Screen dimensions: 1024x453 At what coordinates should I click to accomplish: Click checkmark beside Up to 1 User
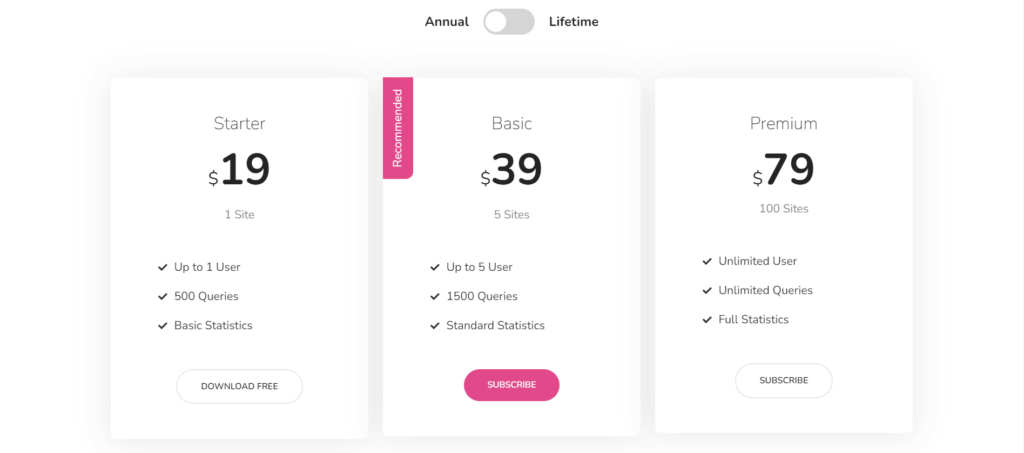[163, 268]
